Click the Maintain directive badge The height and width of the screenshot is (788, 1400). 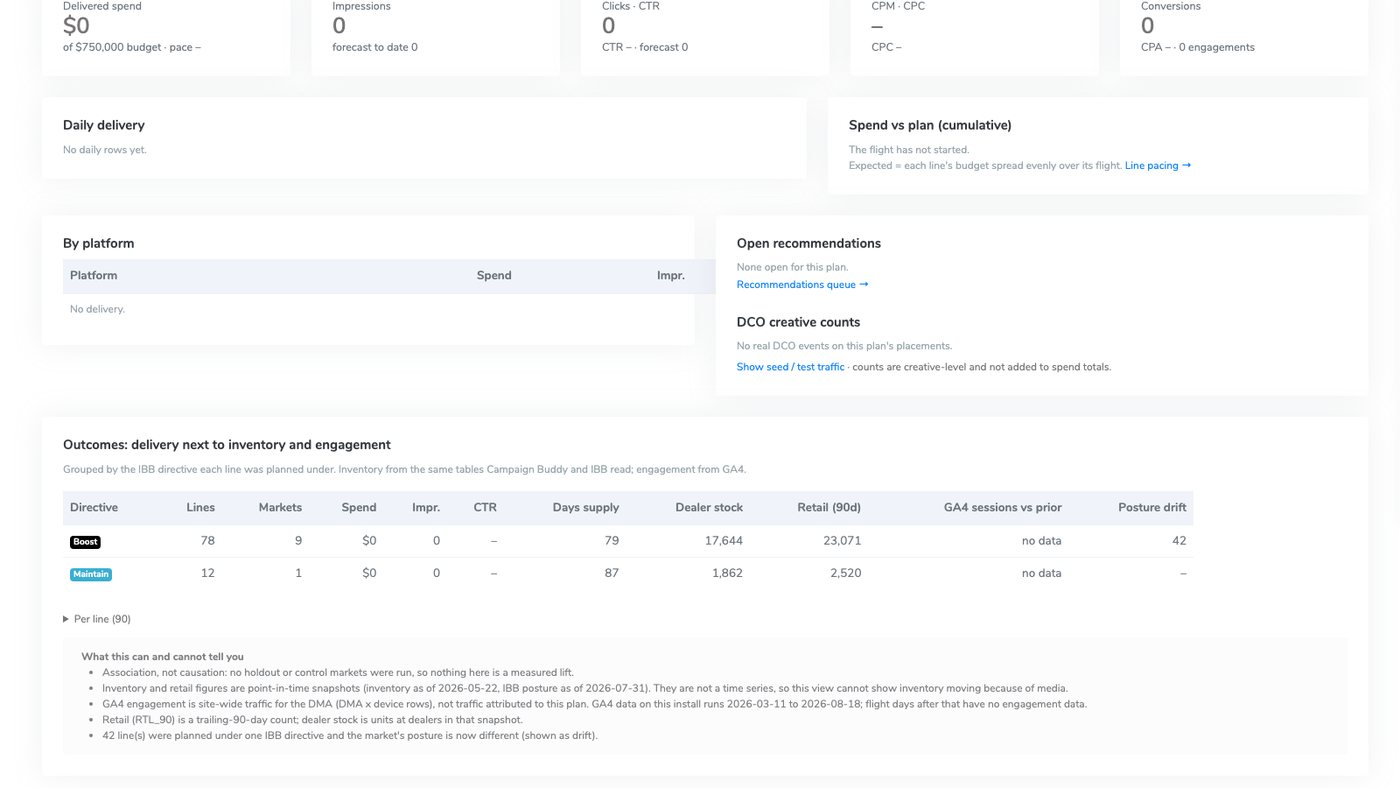(x=91, y=574)
